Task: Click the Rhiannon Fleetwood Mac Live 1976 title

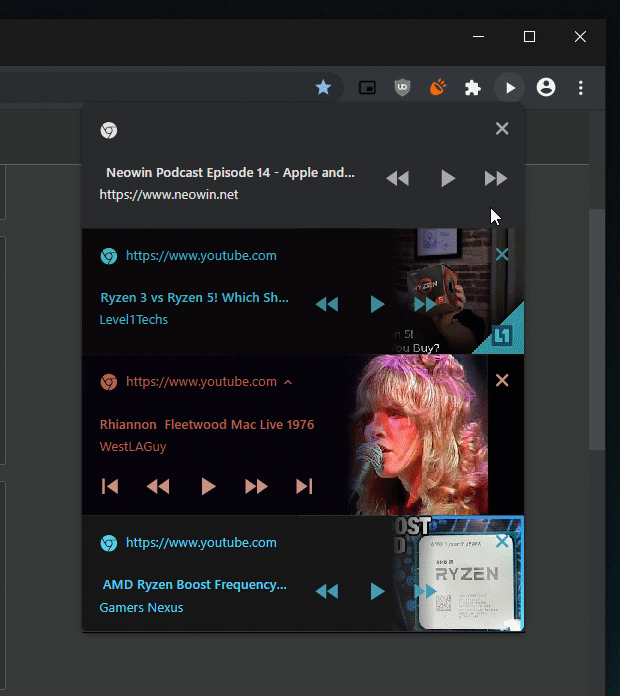Action: 207,425
